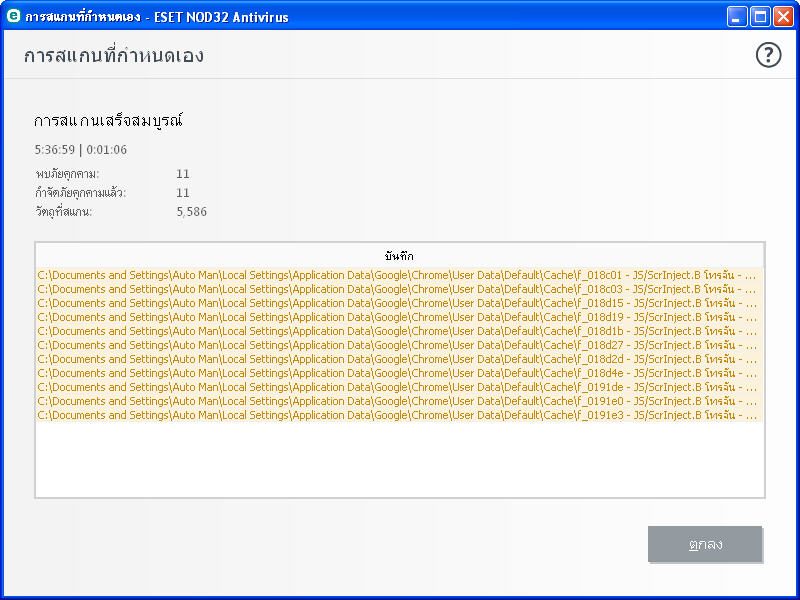Click the ตกลง button
Screen dimensions: 800x600
point(705,544)
